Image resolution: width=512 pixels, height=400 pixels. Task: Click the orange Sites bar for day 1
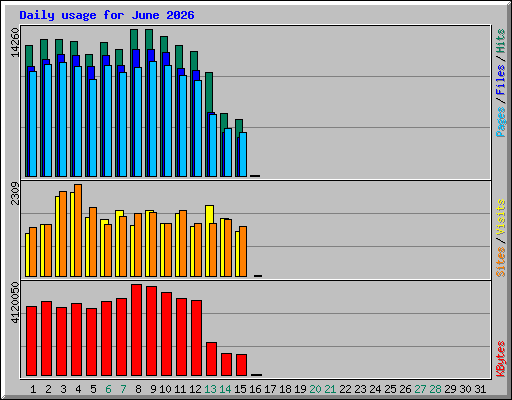pyautogui.click(x=33, y=252)
